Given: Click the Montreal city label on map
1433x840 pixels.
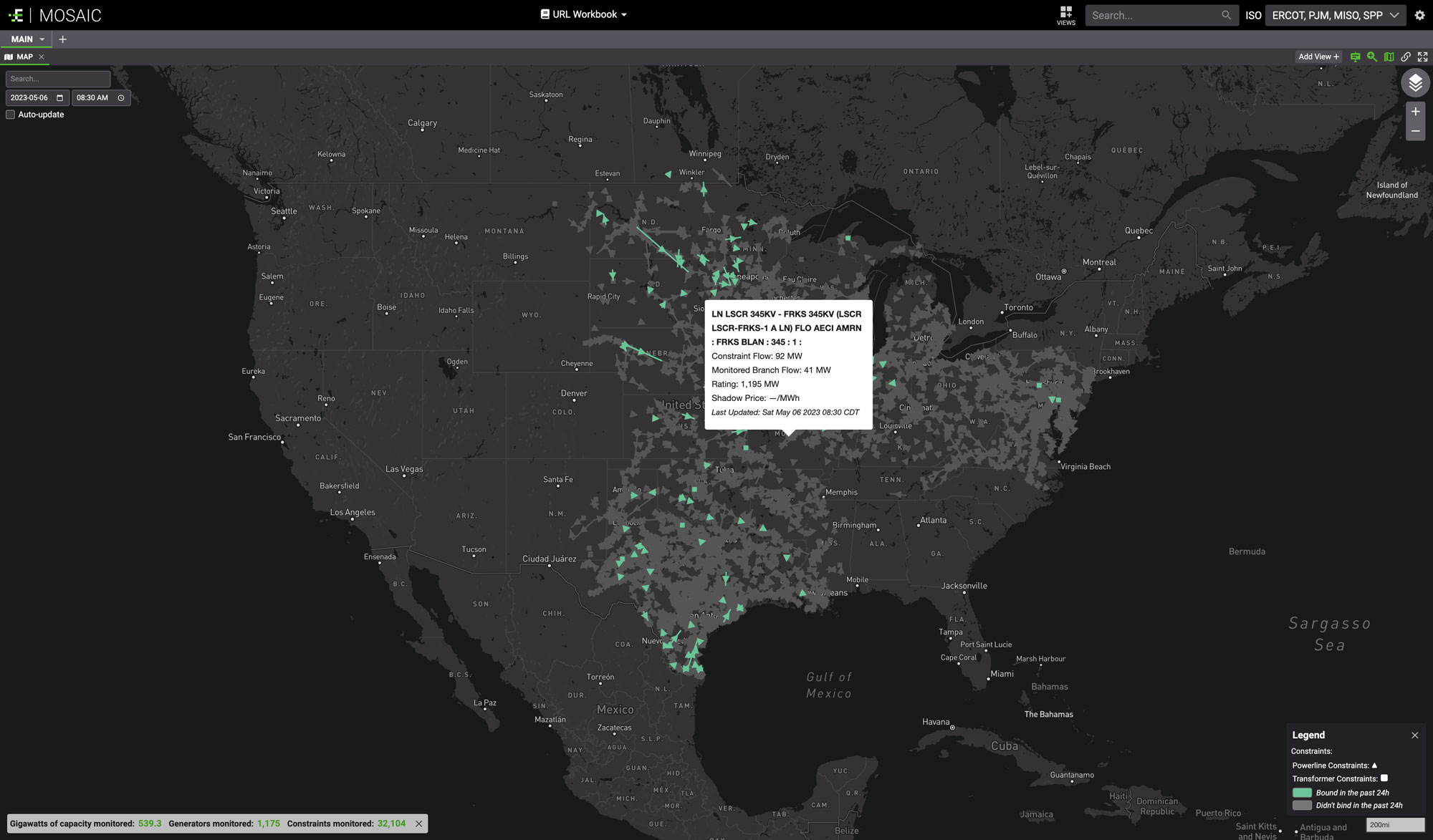Looking at the screenshot, I should point(1099,262).
